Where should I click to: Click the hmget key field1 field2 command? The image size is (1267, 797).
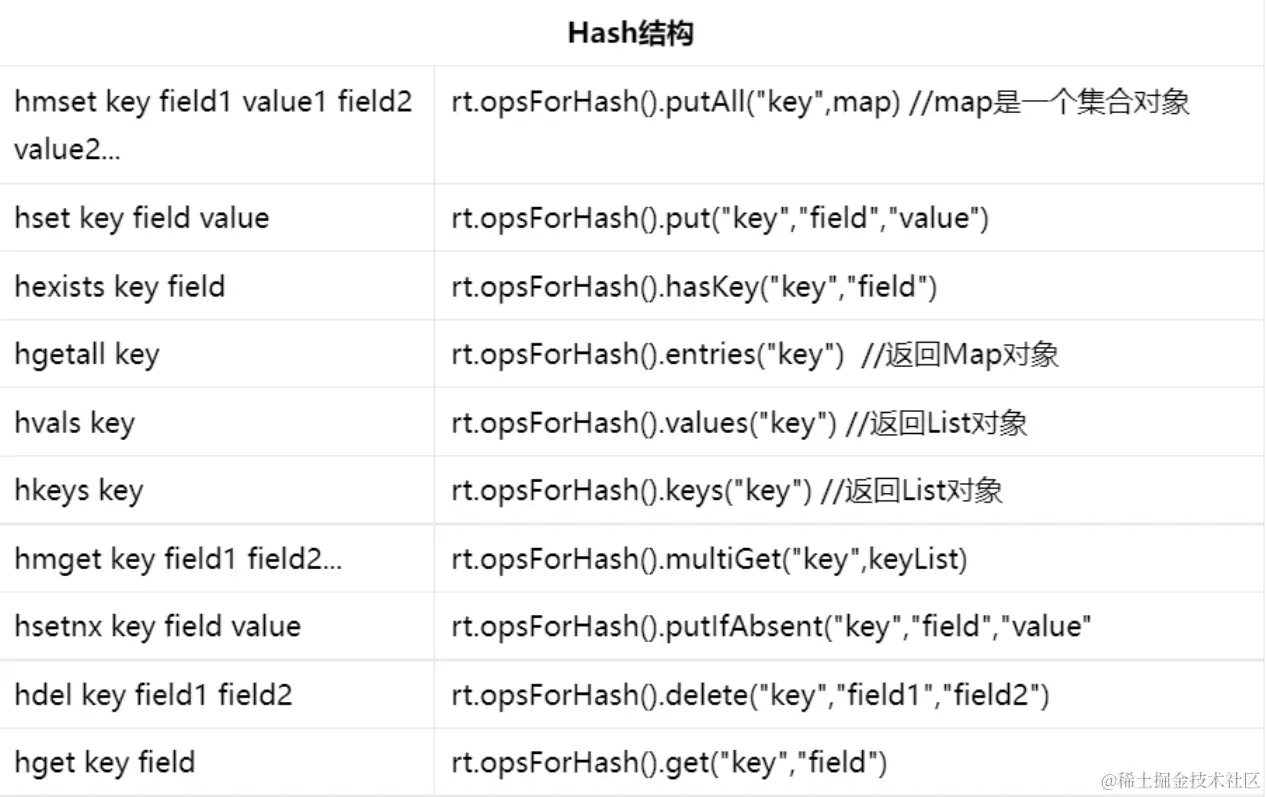[178, 559]
